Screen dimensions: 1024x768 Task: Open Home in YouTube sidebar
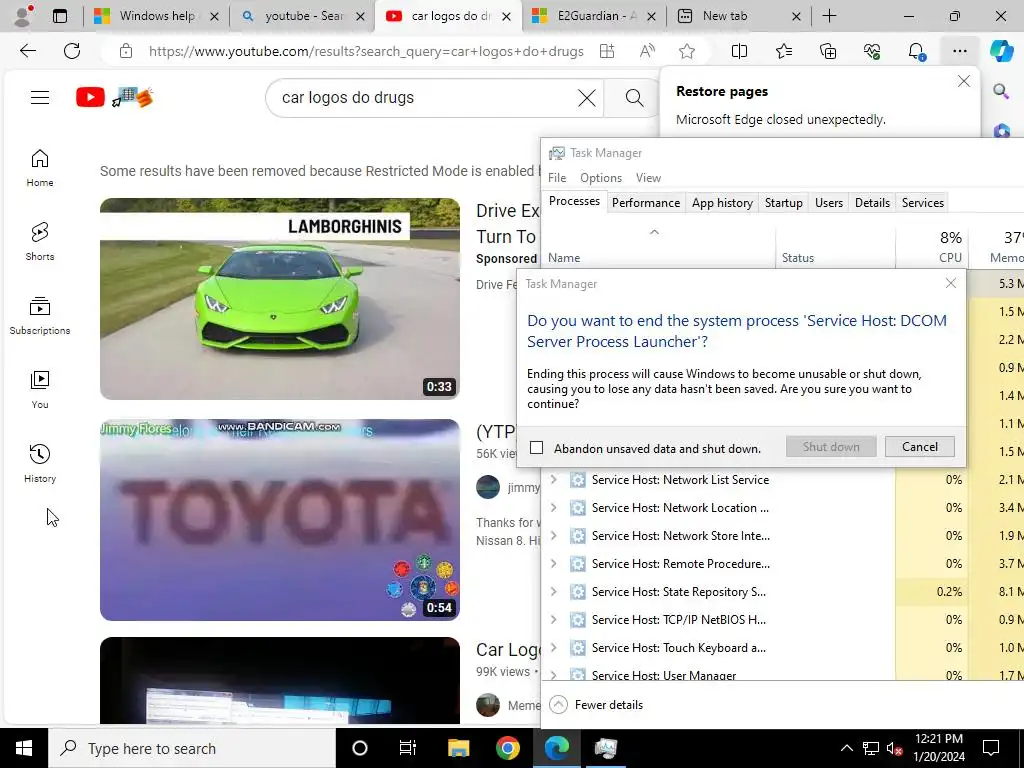click(40, 168)
